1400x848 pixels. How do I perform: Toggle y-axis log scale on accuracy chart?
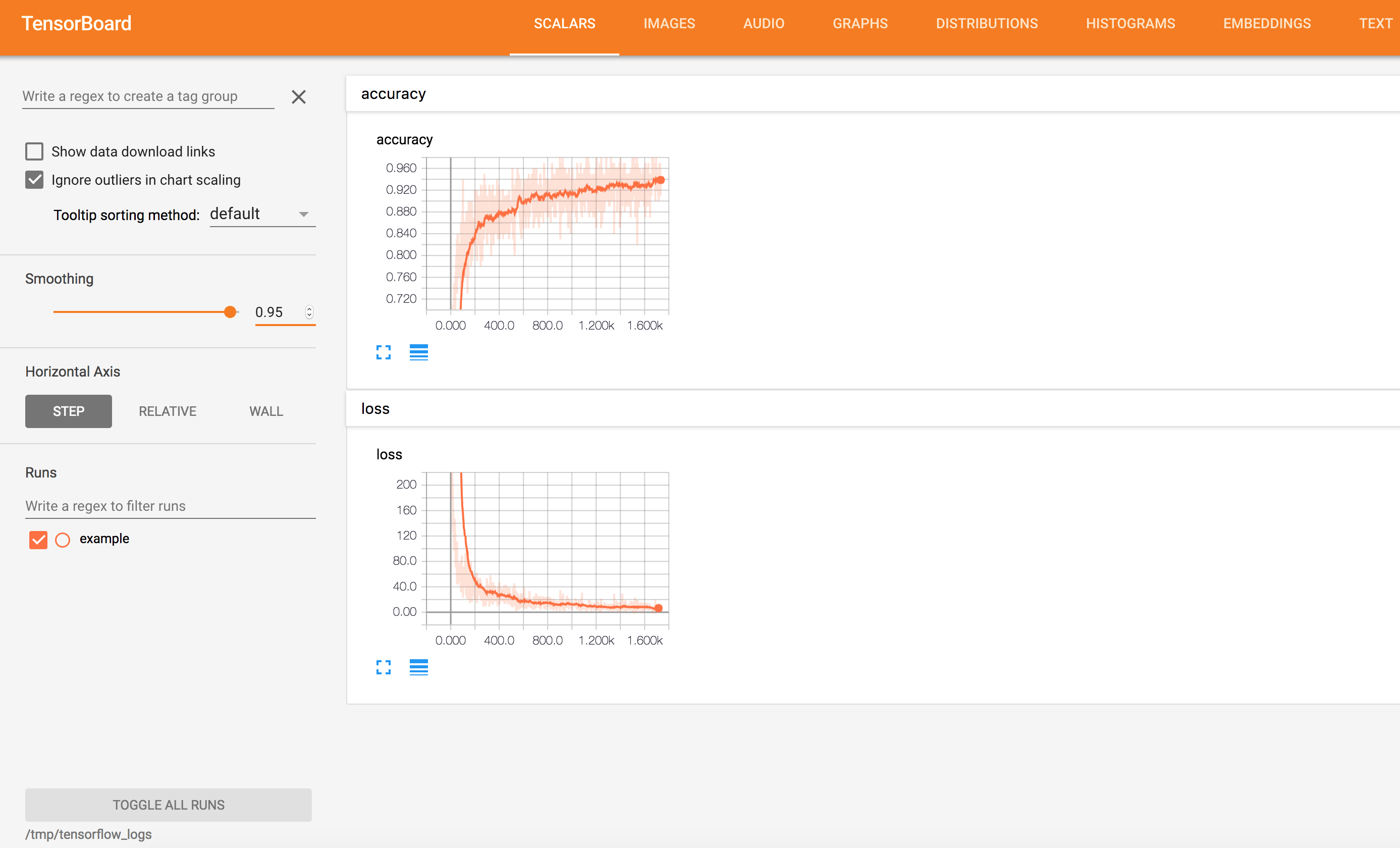pos(419,352)
